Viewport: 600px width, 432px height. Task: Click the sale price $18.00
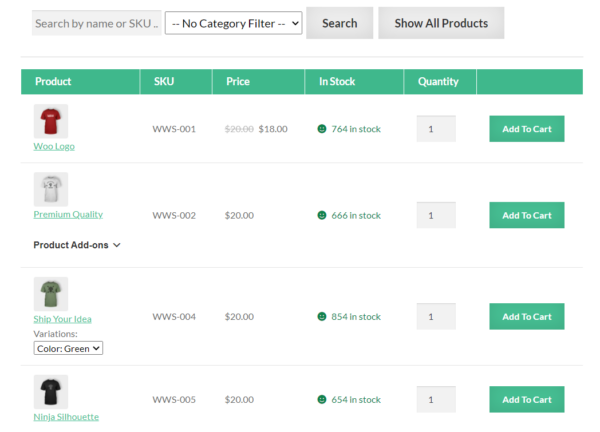click(x=273, y=129)
